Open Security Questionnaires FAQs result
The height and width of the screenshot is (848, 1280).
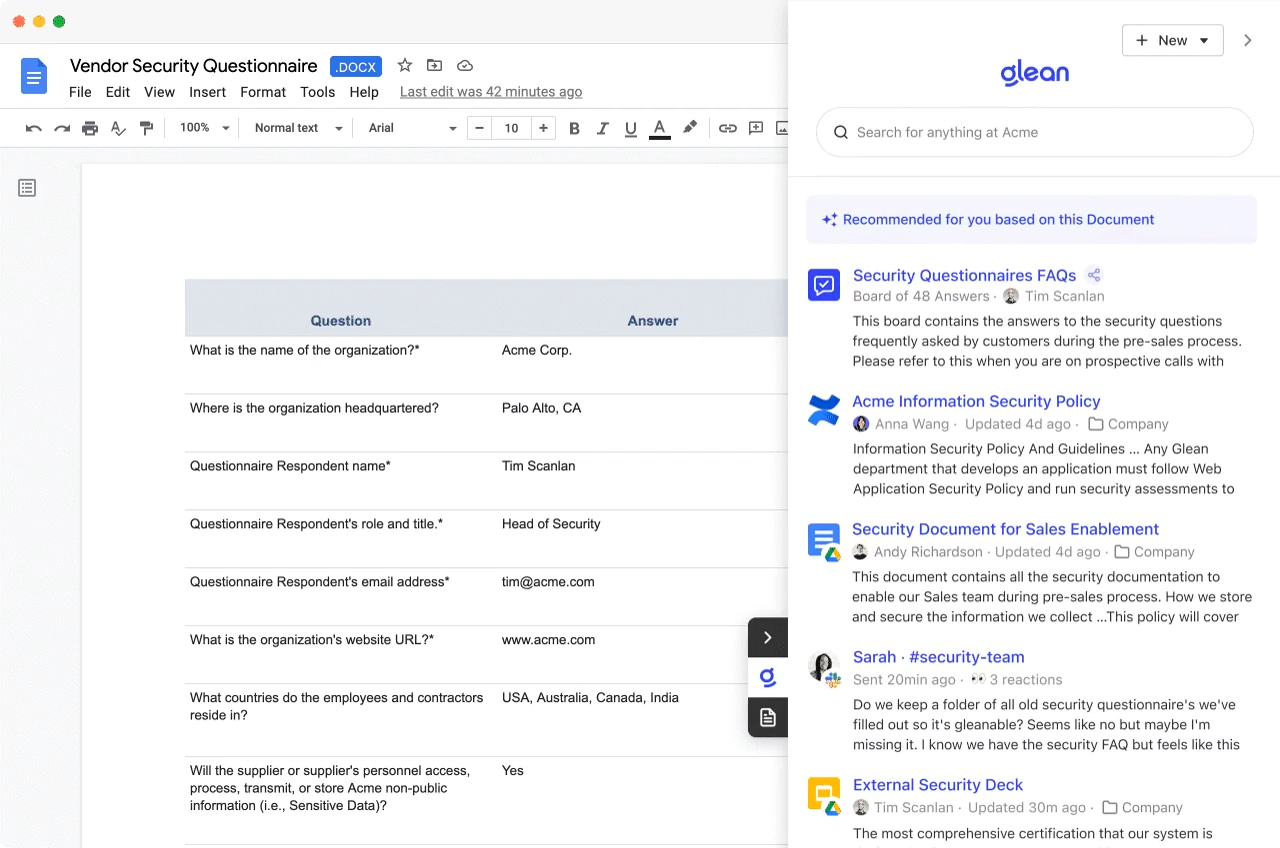click(x=964, y=275)
